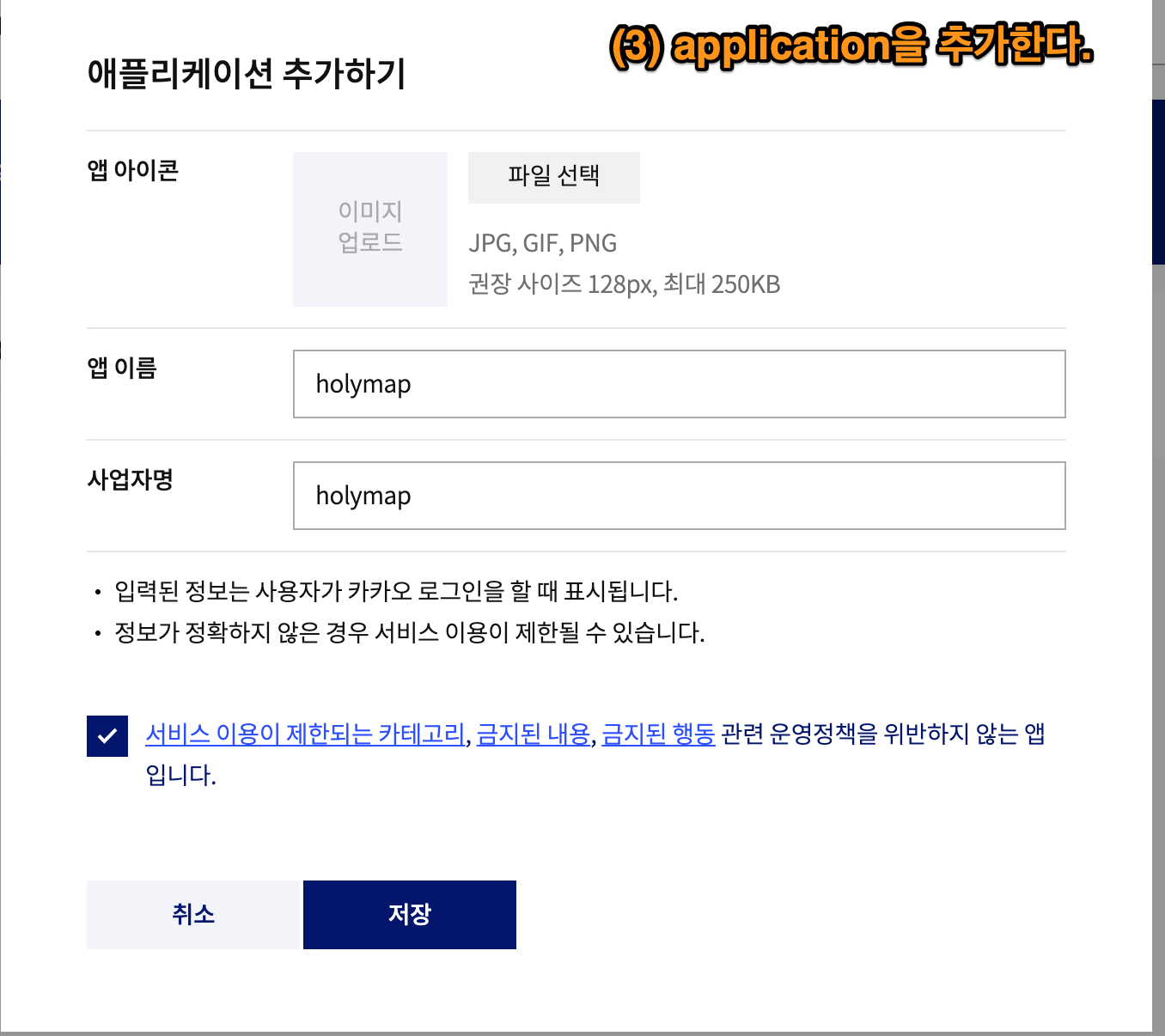Click the 카카오 로그인 notice line
The height and width of the screenshot is (1036, 1165).
(x=396, y=592)
